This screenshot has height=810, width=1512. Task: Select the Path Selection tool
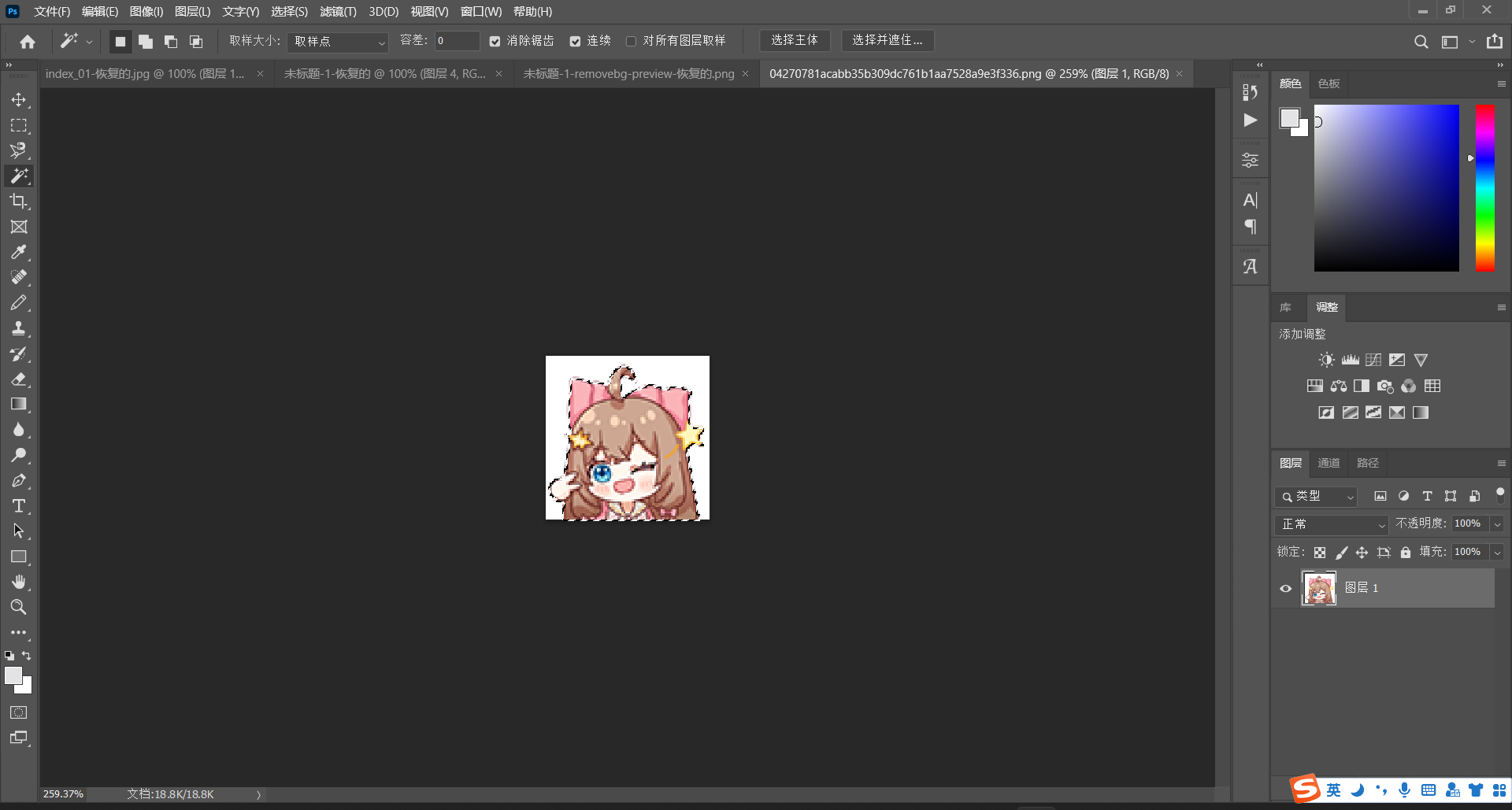pos(19,531)
